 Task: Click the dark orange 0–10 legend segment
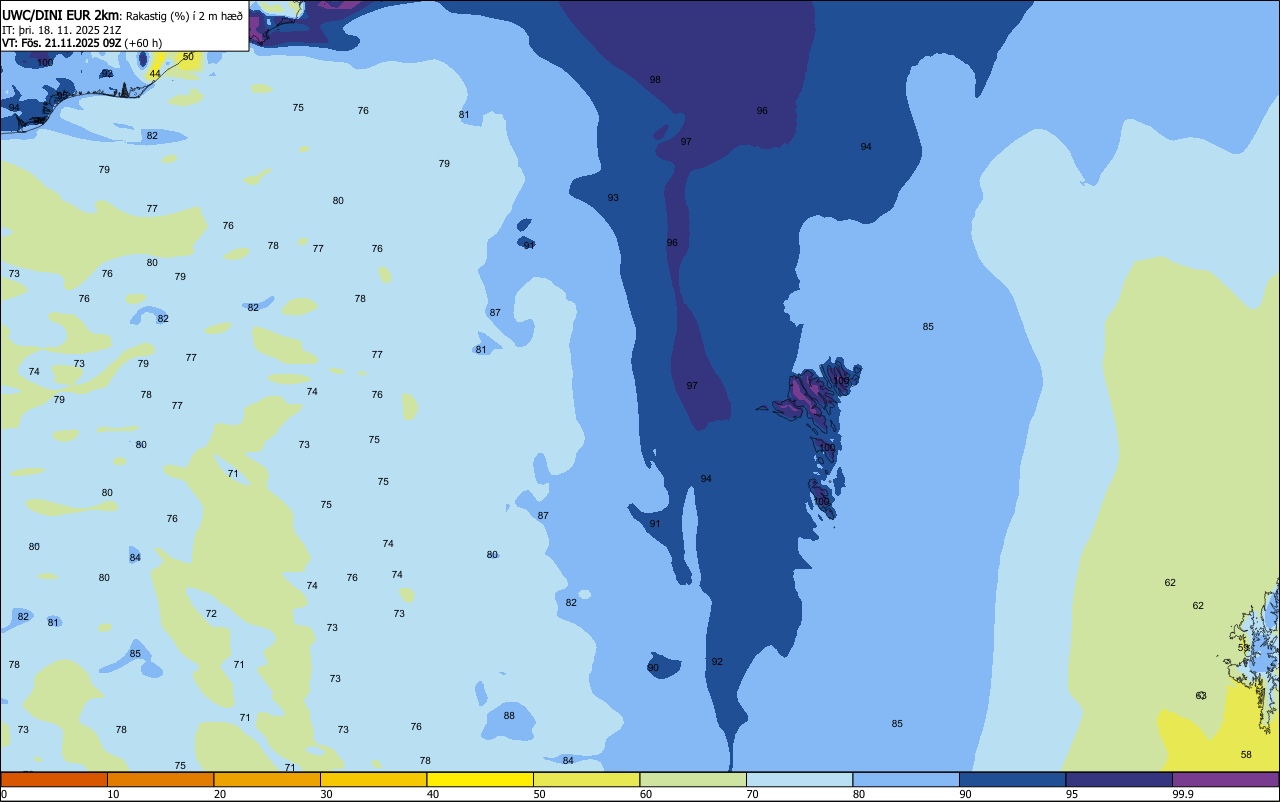coord(54,779)
